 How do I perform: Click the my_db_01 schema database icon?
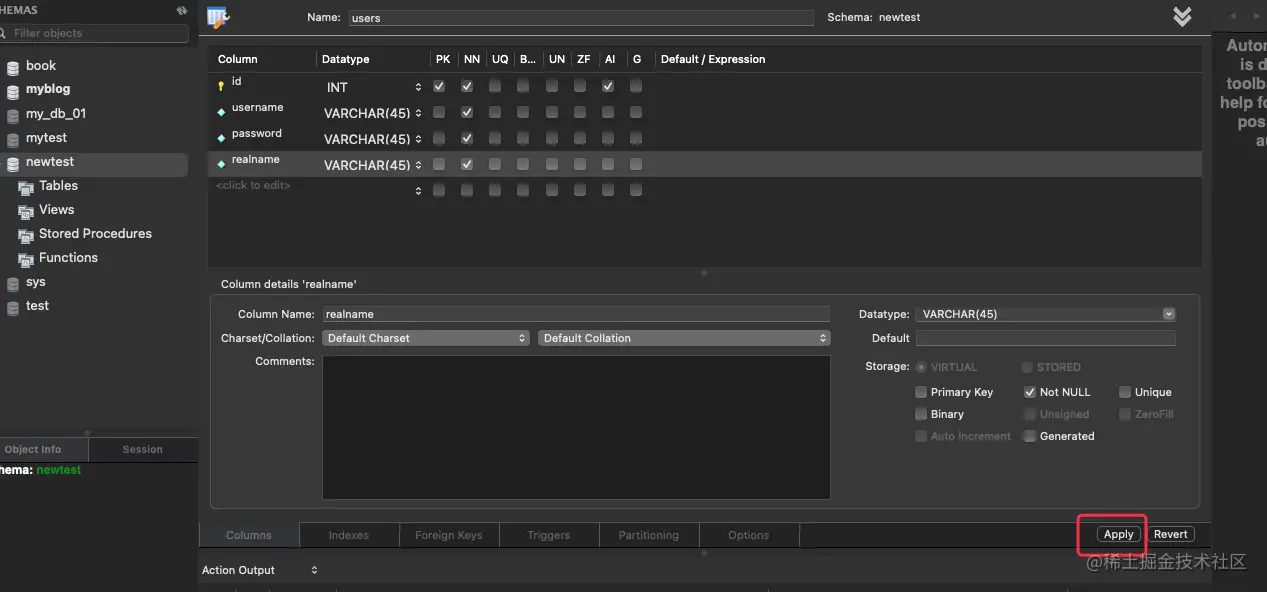[13, 116]
